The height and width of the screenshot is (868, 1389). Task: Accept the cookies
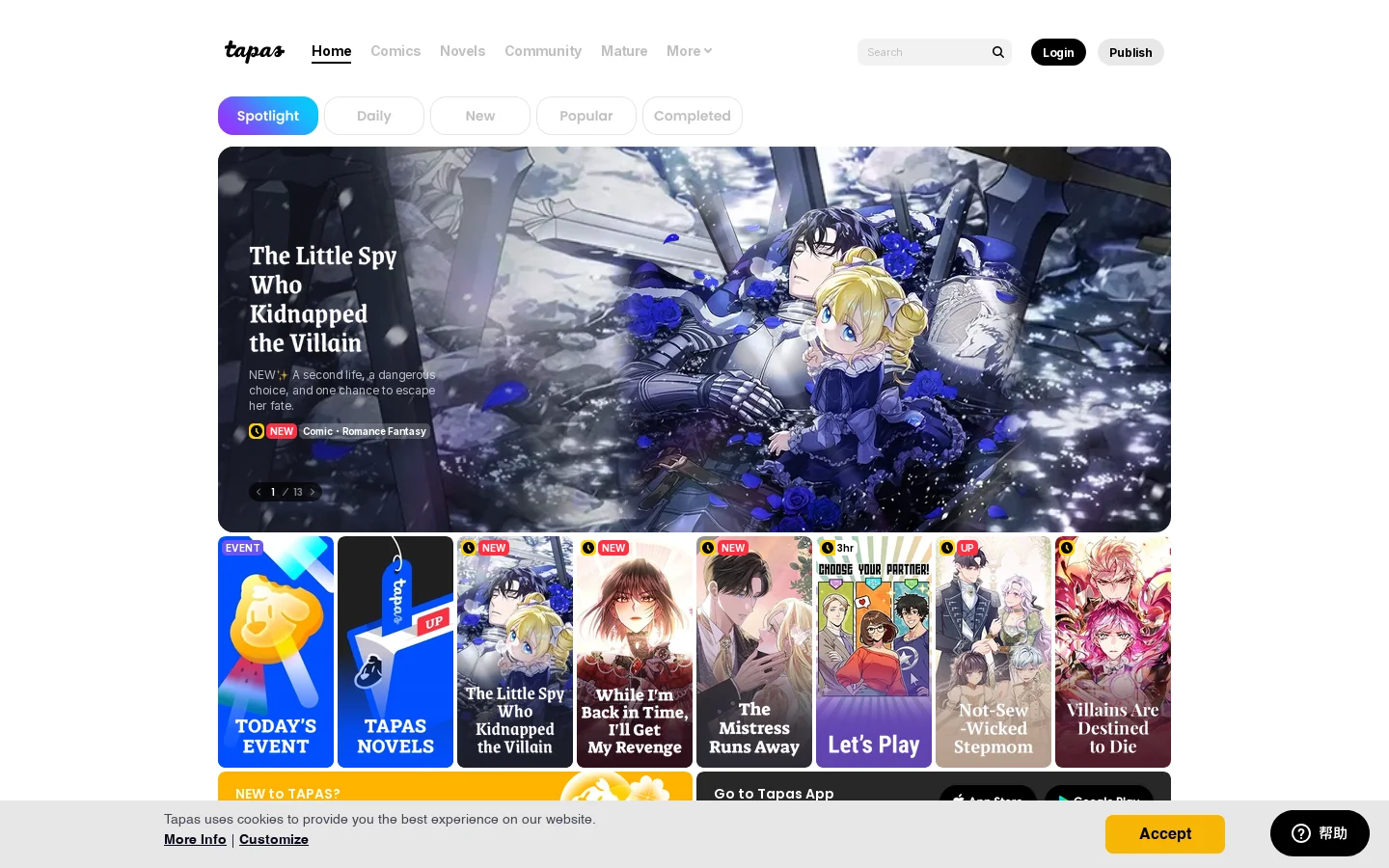coord(1165,834)
